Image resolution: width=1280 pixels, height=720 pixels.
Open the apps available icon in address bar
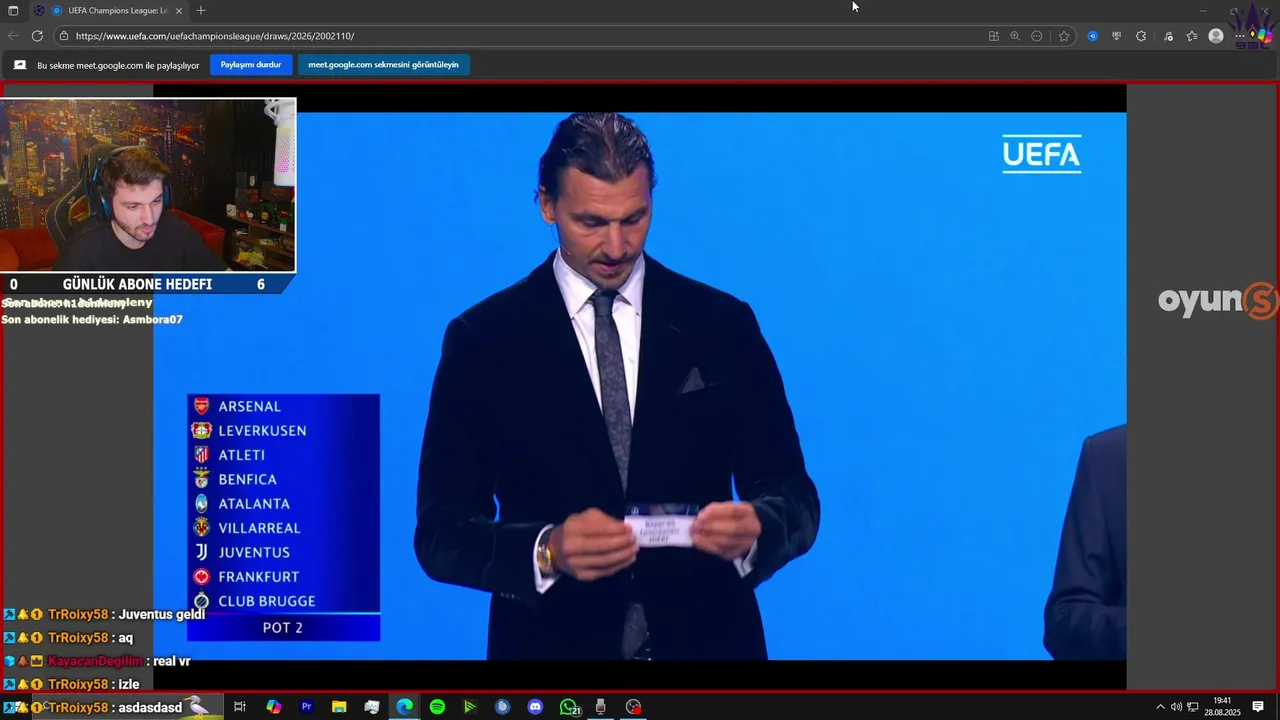tap(994, 36)
